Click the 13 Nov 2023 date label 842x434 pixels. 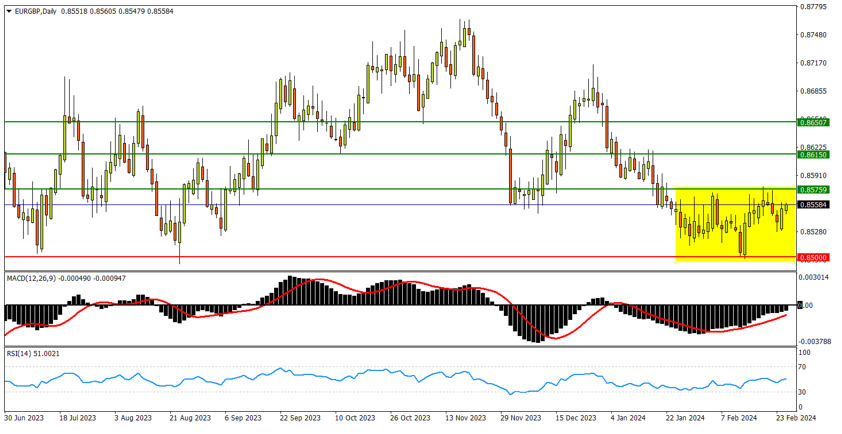(x=464, y=416)
